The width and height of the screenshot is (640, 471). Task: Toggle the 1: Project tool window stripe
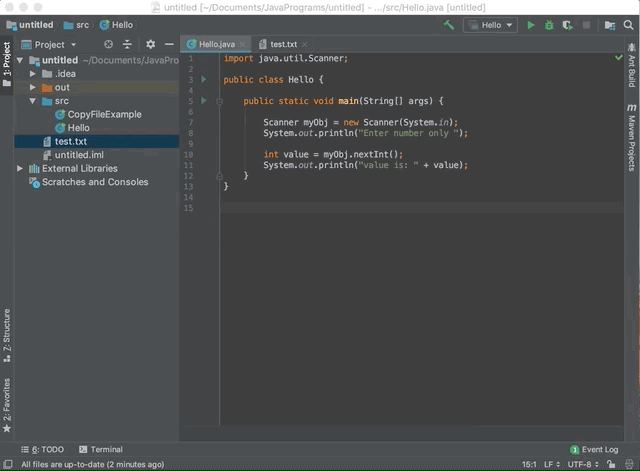[7, 64]
